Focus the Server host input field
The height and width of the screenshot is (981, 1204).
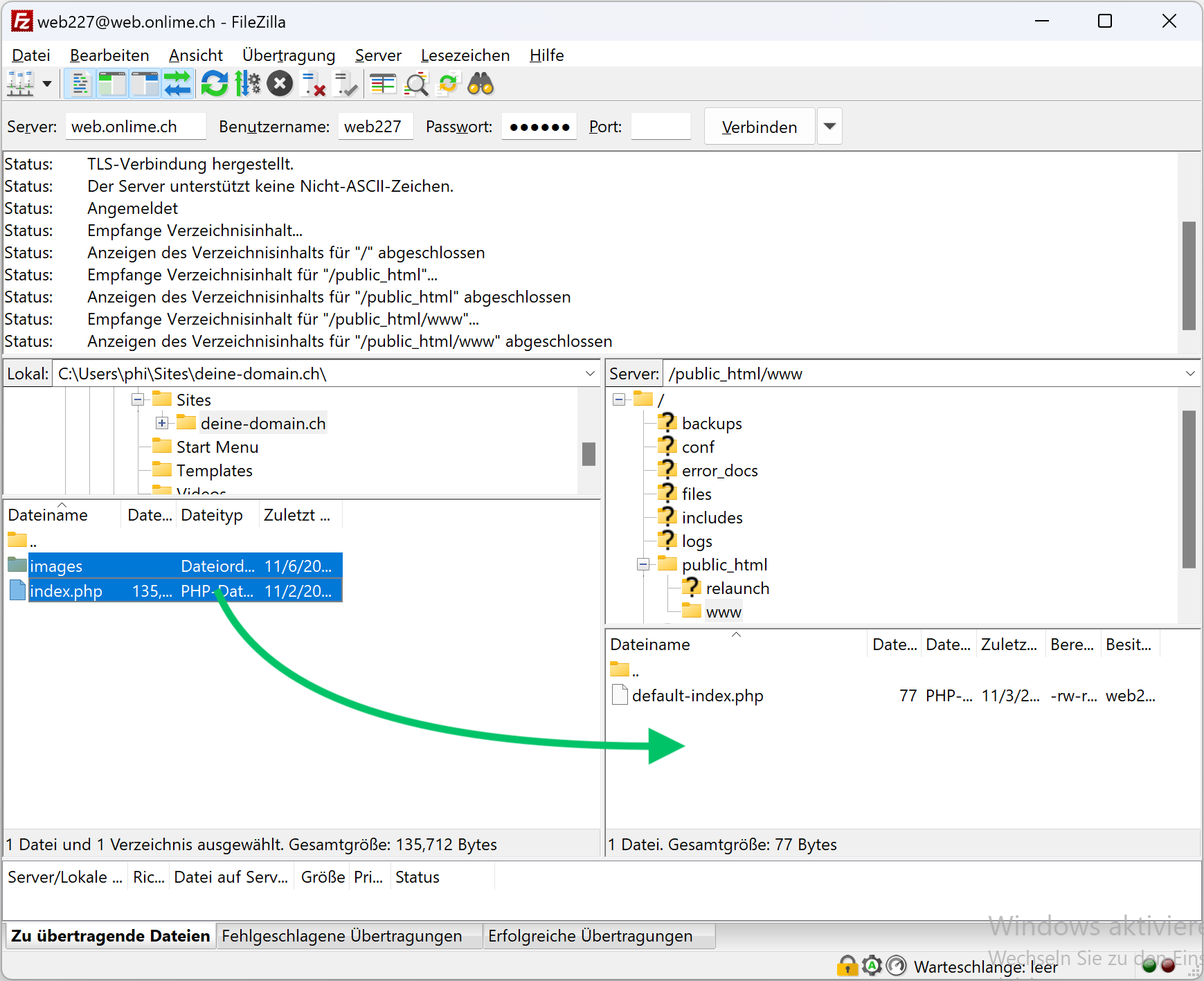(136, 127)
